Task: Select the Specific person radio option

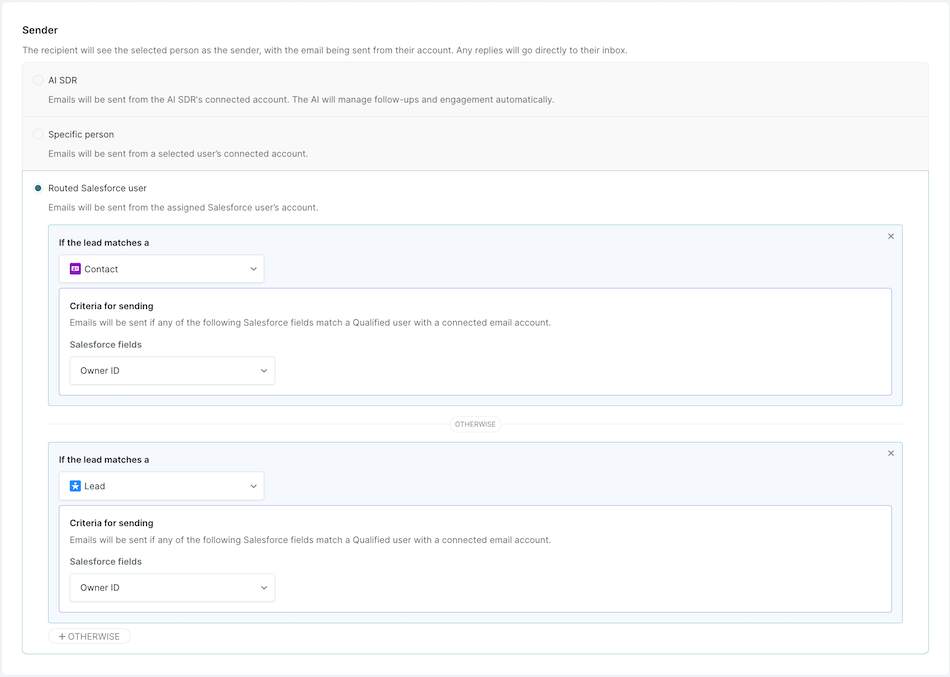Action: tap(38, 134)
